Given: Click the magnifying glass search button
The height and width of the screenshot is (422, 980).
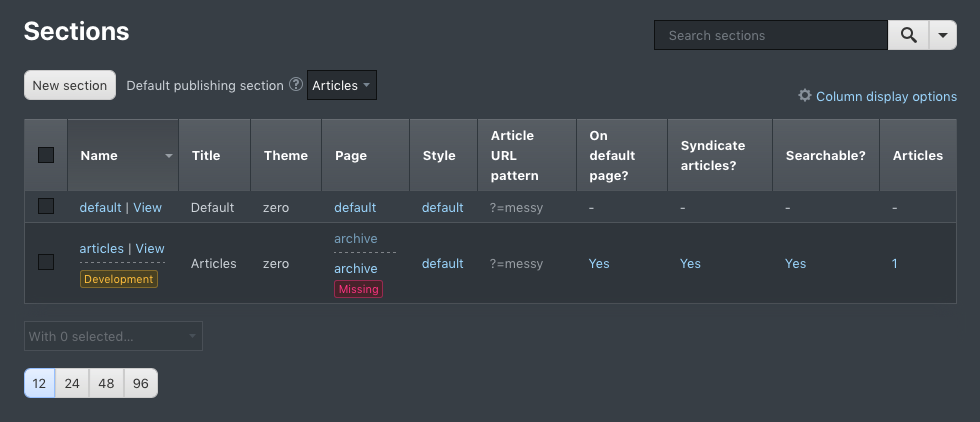Looking at the screenshot, I should (909, 35).
